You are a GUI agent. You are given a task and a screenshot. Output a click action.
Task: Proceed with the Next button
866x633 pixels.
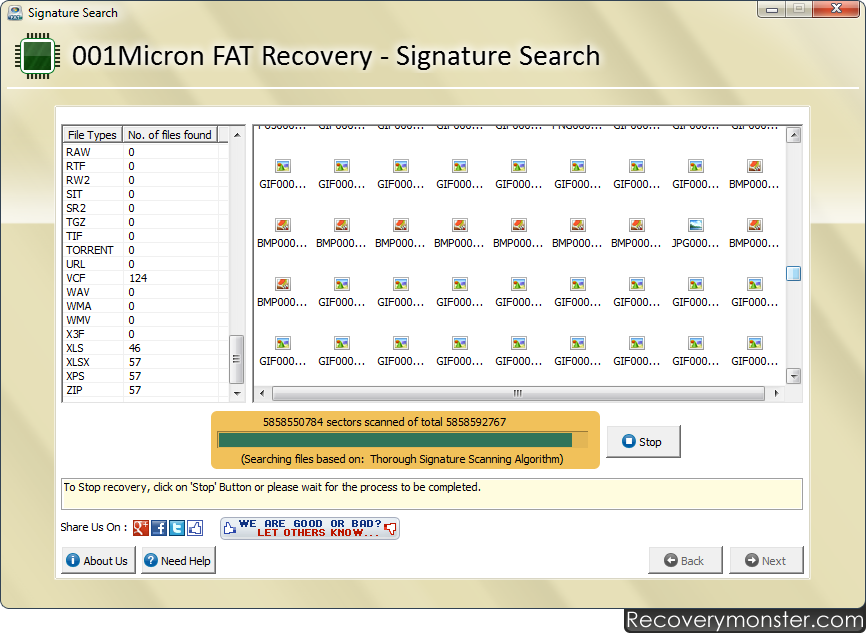pyautogui.click(x=767, y=561)
